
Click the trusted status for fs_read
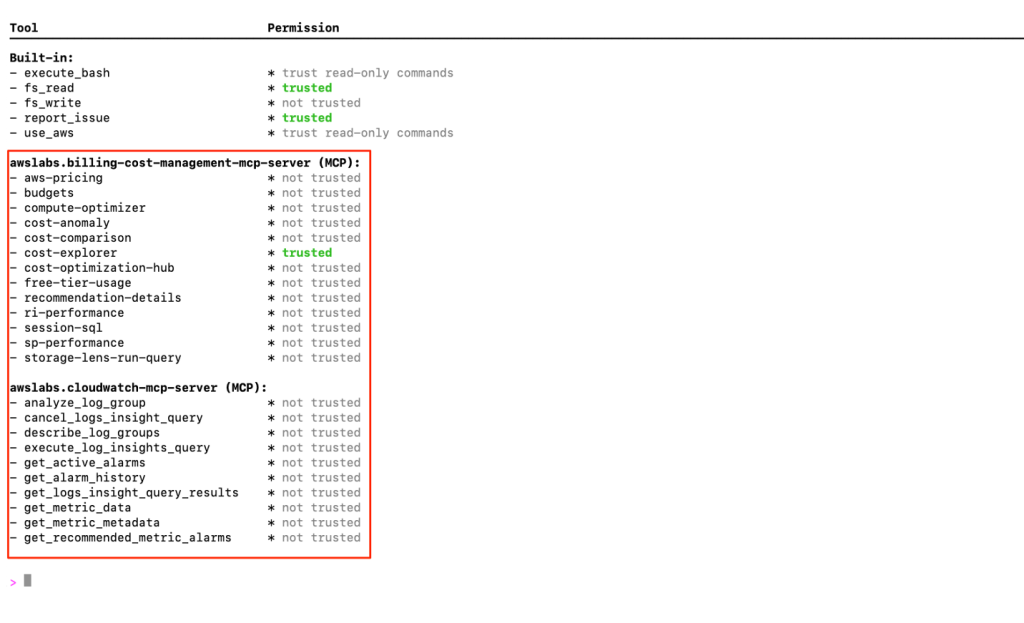(x=307, y=88)
